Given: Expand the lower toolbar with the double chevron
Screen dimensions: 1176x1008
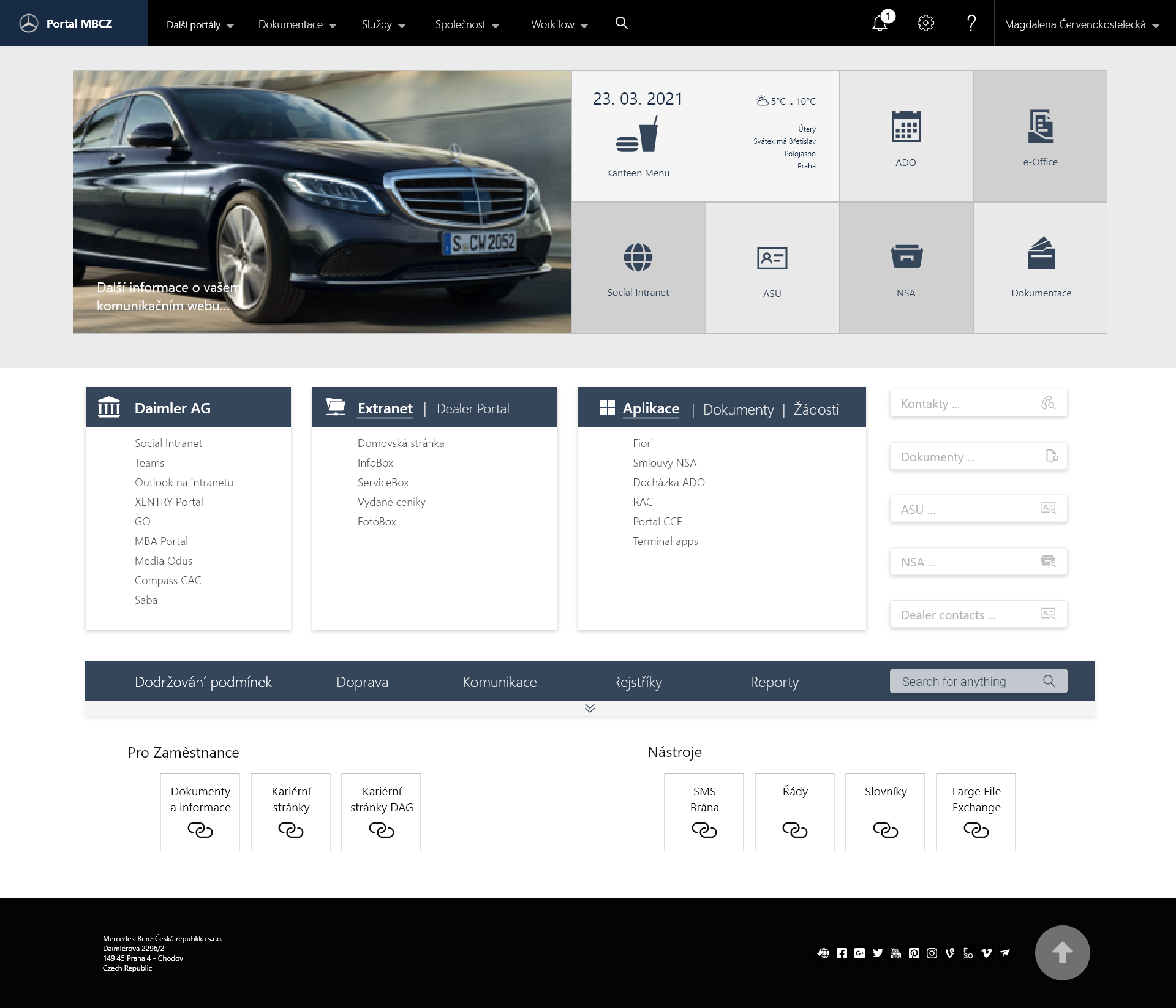Looking at the screenshot, I should 590,708.
